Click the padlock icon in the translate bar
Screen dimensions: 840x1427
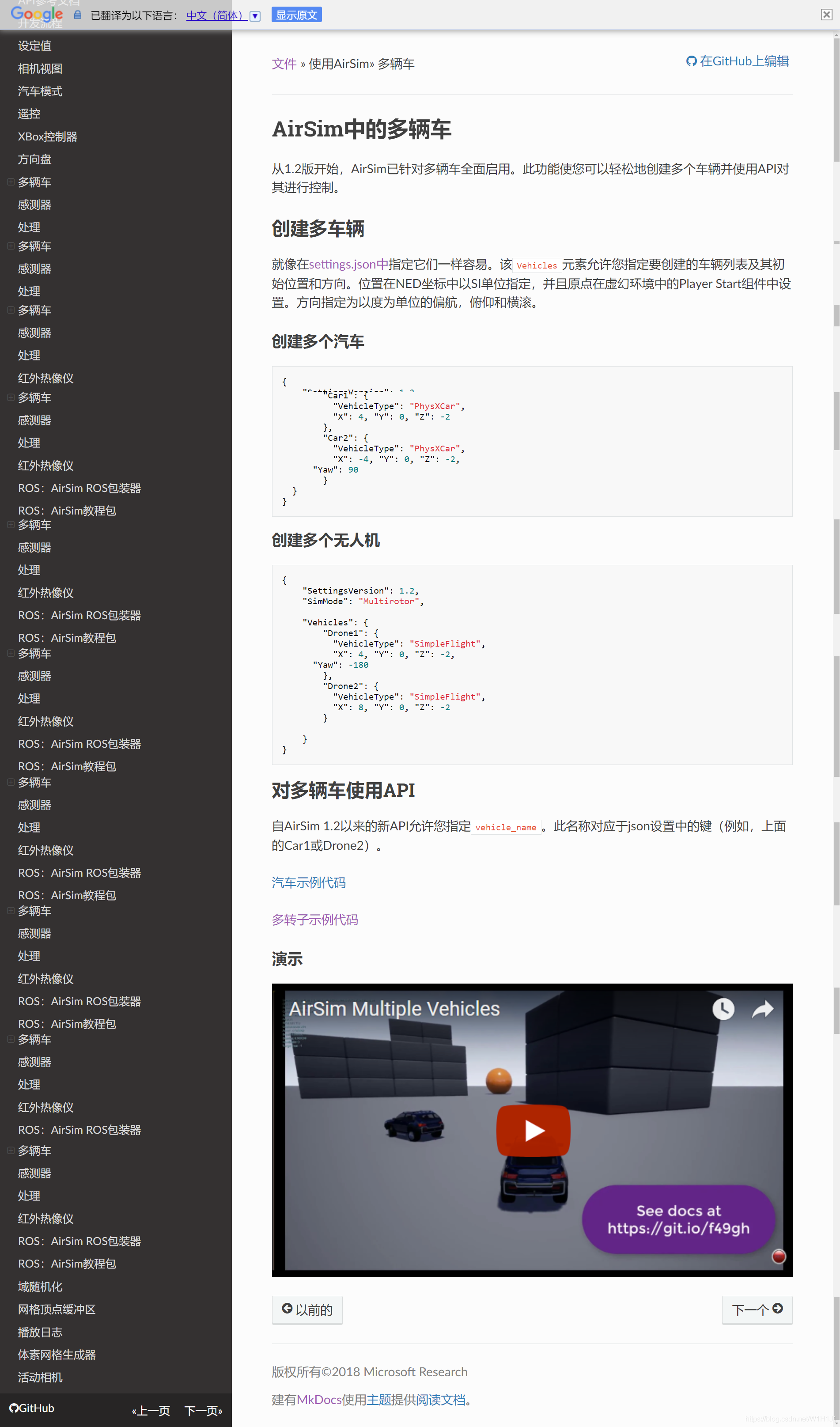coord(78,15)
